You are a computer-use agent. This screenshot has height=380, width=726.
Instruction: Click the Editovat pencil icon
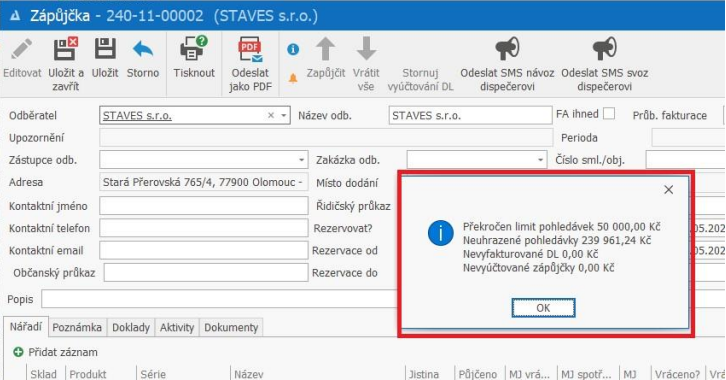click(21, 49)
